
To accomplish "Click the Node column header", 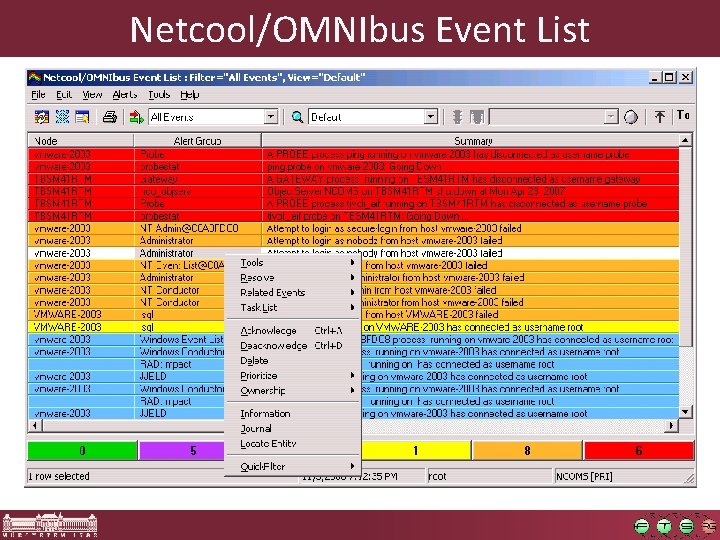I will 81,141.
